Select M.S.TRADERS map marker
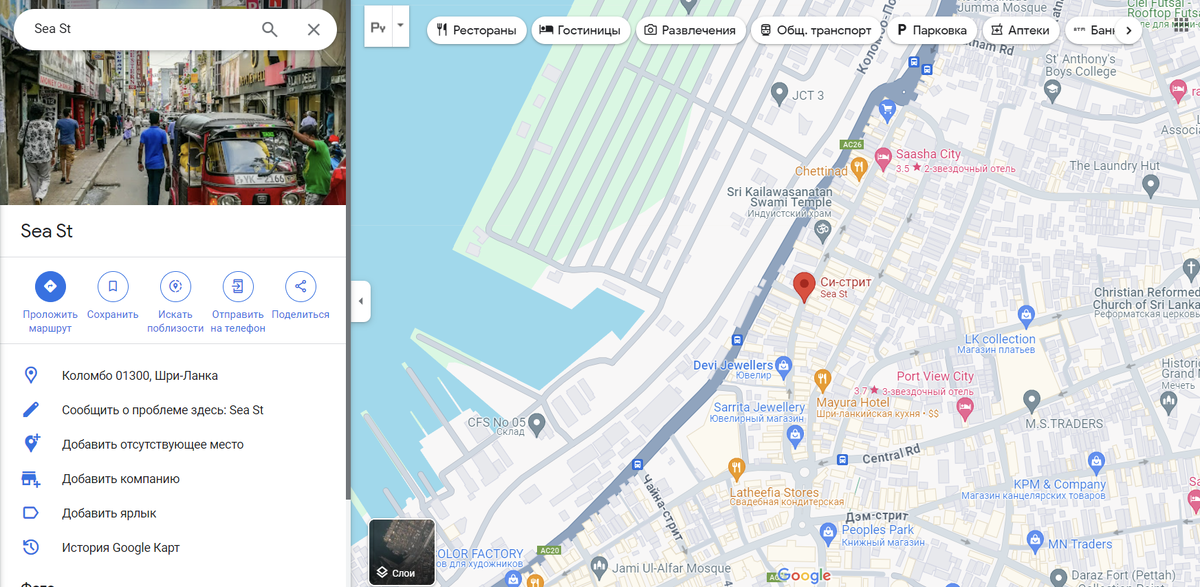 pos(1032,401)
